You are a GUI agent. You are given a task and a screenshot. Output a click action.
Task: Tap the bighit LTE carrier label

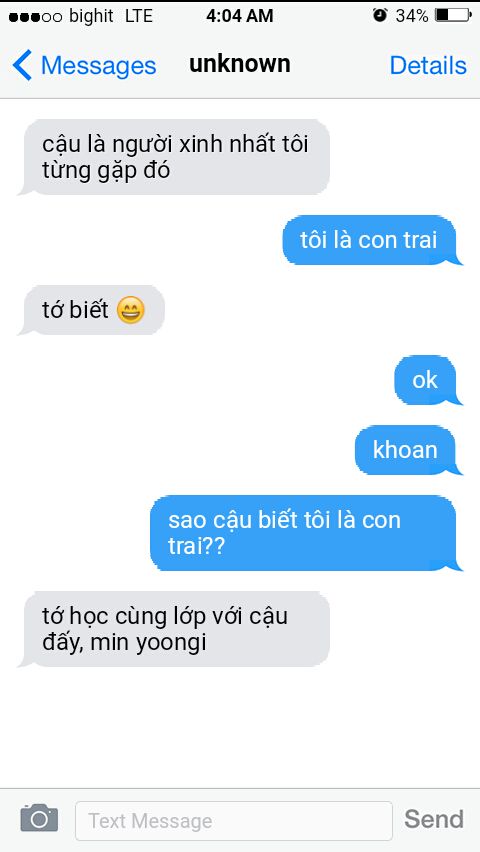(x=111, y=16)
